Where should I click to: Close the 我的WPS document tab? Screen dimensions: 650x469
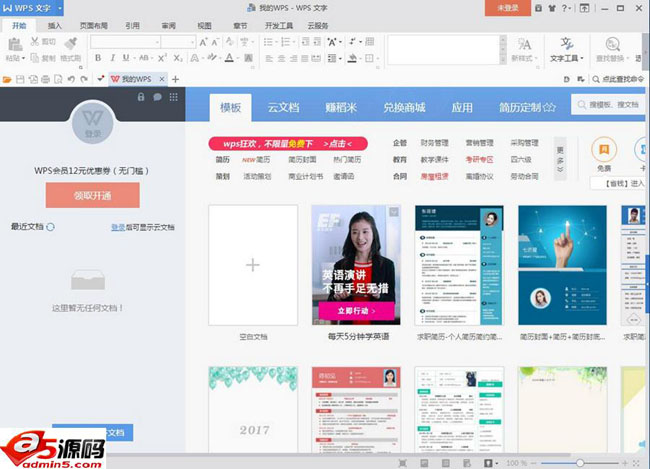click(x=162, y=79)
